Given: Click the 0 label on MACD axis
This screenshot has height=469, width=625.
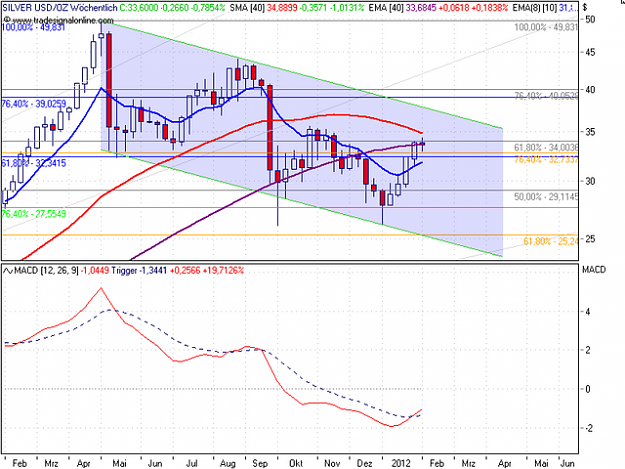Looking at the screenshot, I should (588, 389).
